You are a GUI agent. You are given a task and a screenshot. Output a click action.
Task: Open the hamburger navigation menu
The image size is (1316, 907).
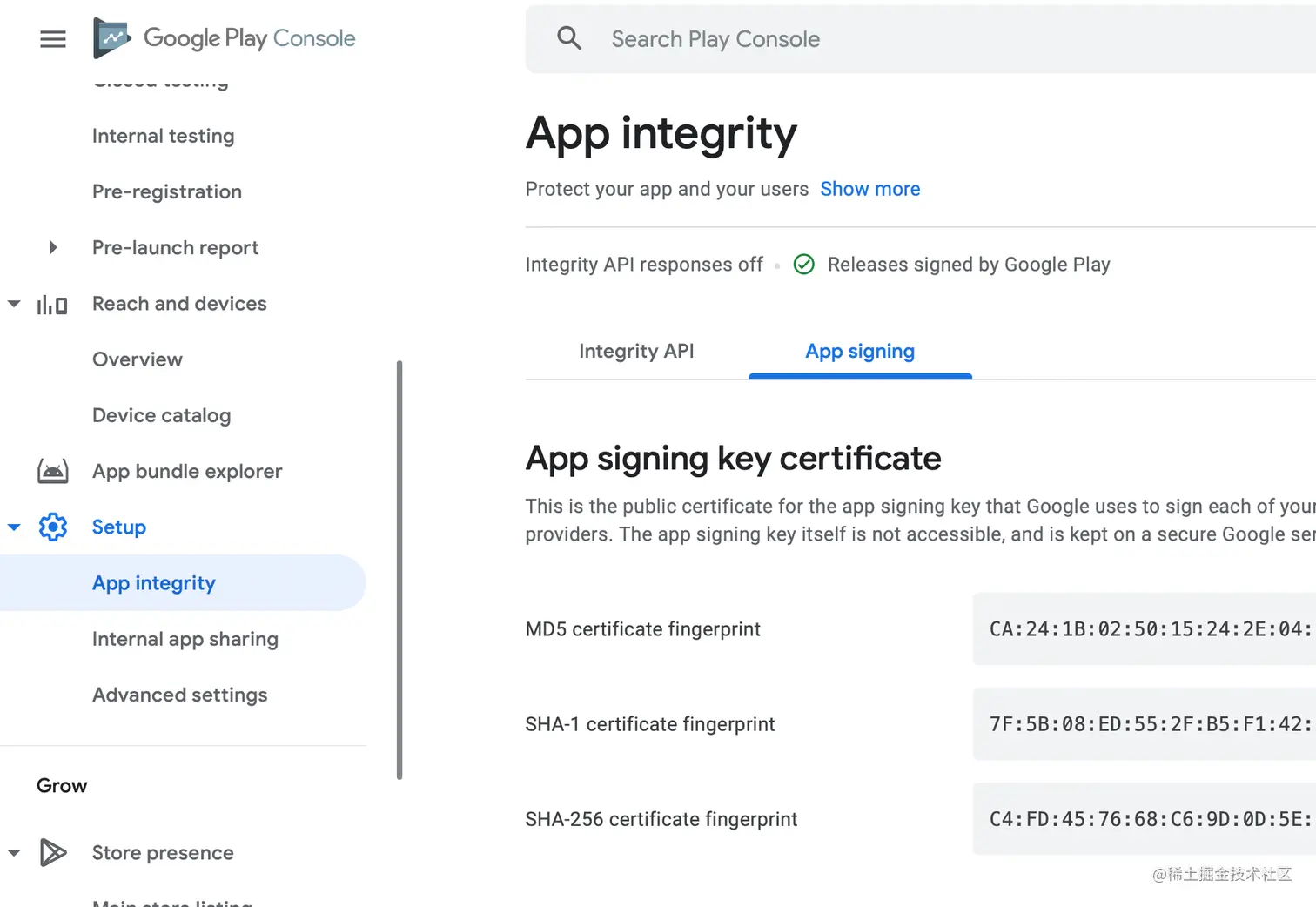point(53,39)
